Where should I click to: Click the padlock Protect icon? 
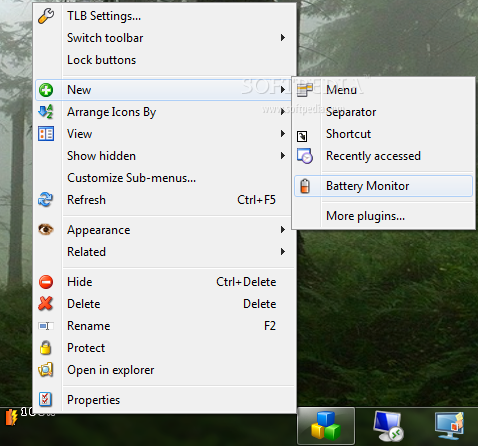coord(45,347)
